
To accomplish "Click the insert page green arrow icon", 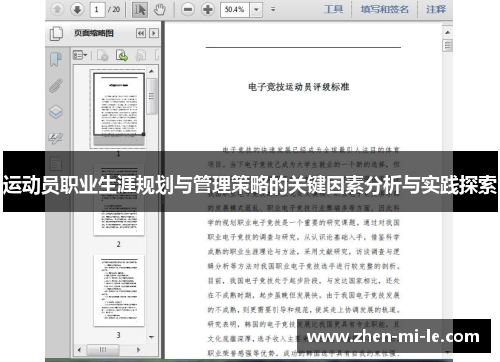I will click(x=122, y=55).
